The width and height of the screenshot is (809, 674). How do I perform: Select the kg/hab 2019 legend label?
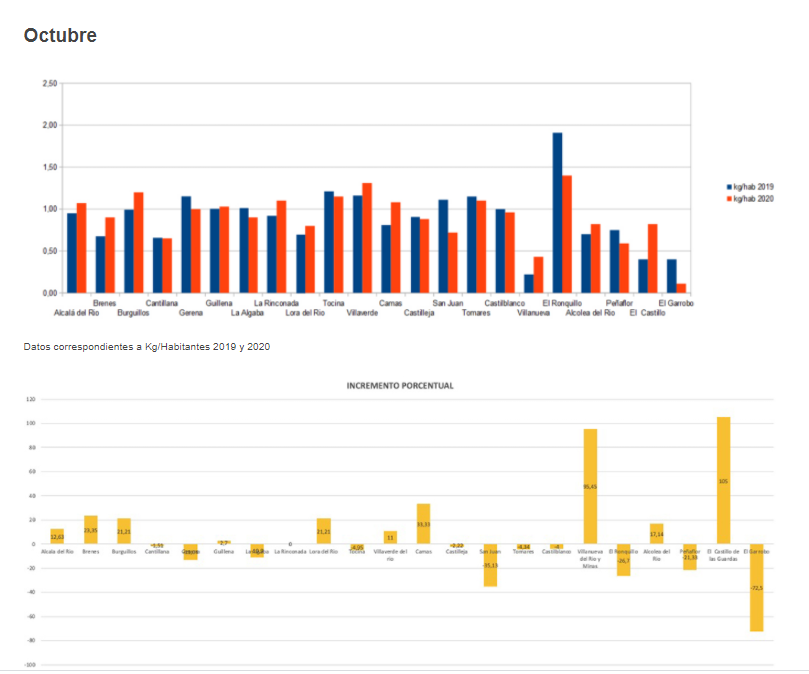coord(753,187)
